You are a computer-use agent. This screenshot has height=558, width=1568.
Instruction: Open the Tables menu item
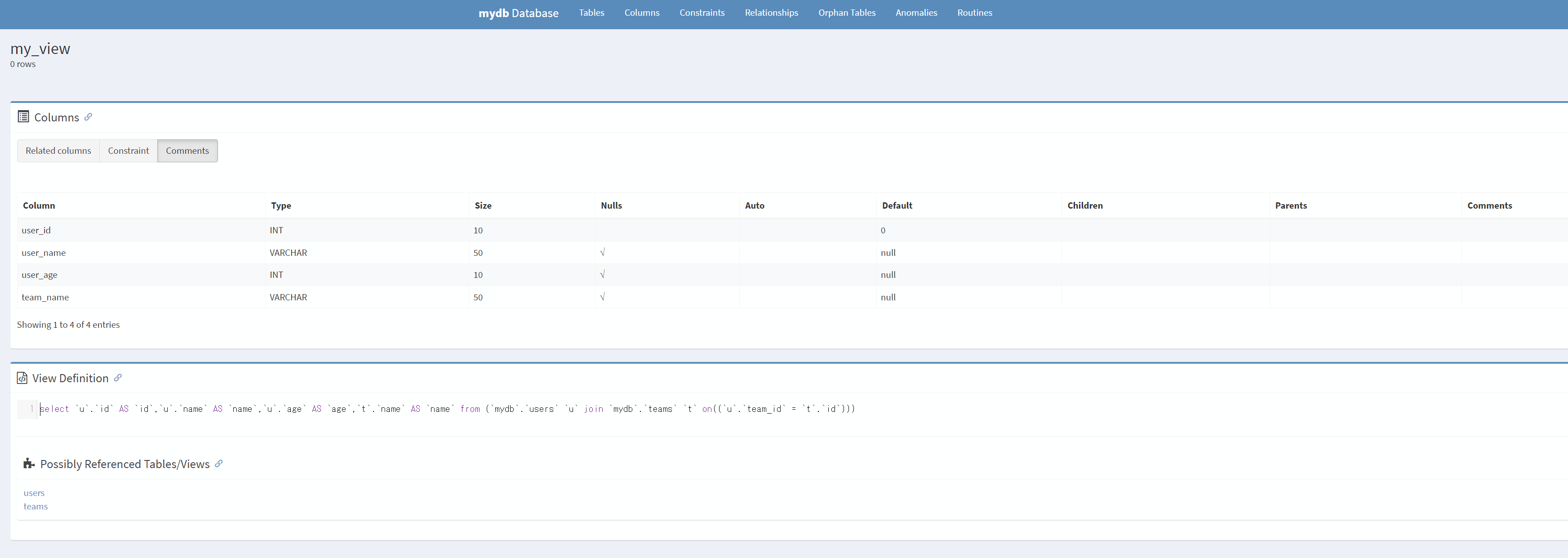click(591, 13)
